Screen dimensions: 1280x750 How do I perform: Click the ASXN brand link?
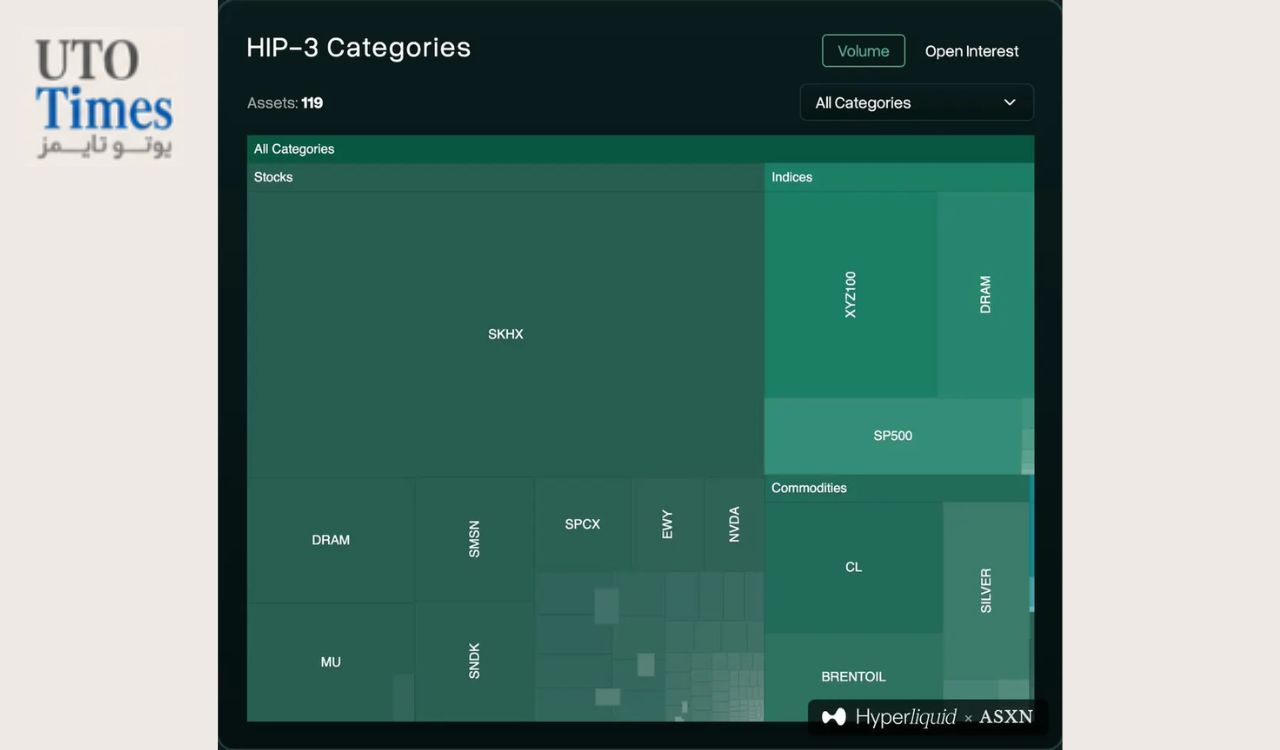tap(1006, 717)
